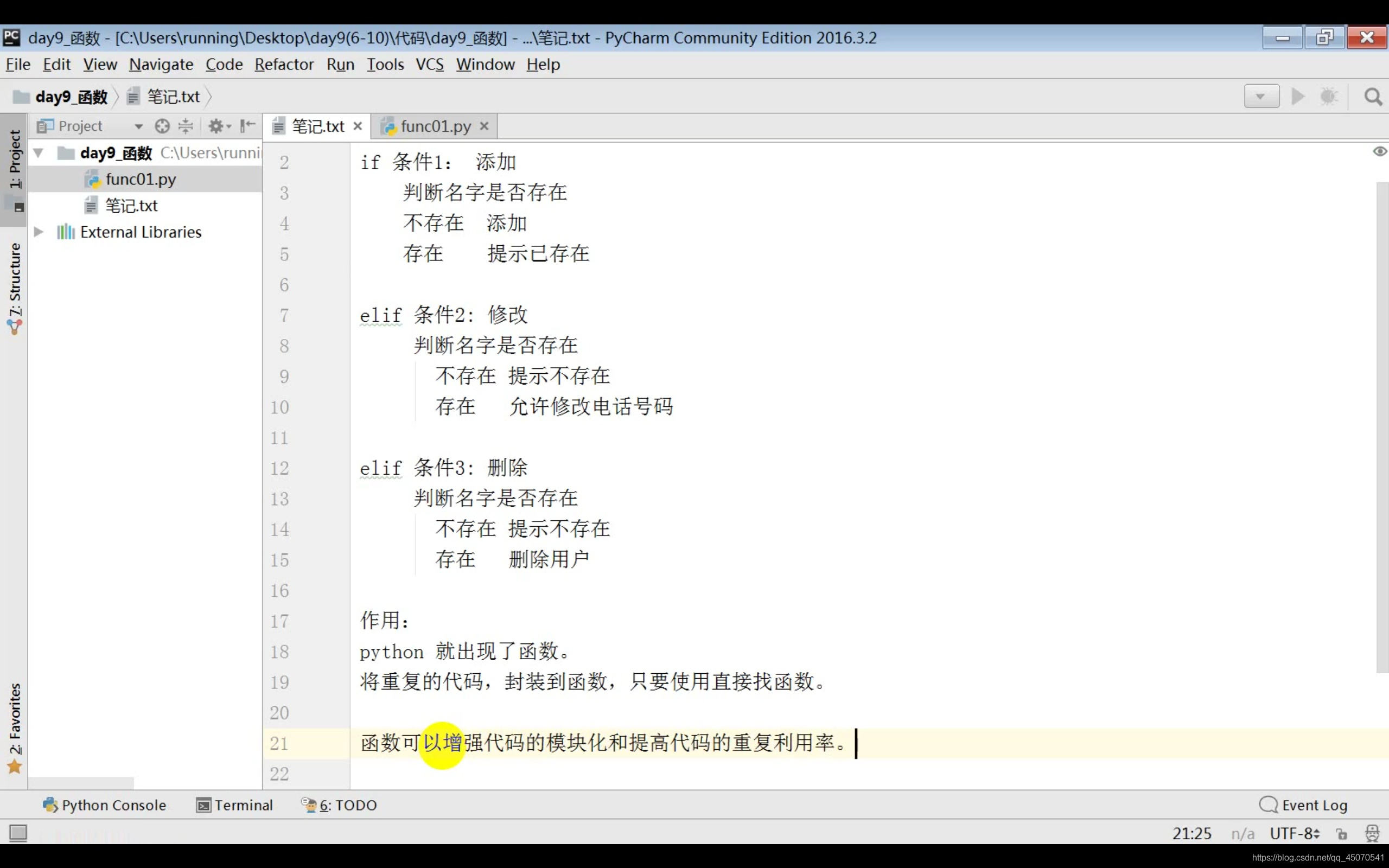
Task: Click Collapse All icon in Project panel
Action: tap(186, 126)
